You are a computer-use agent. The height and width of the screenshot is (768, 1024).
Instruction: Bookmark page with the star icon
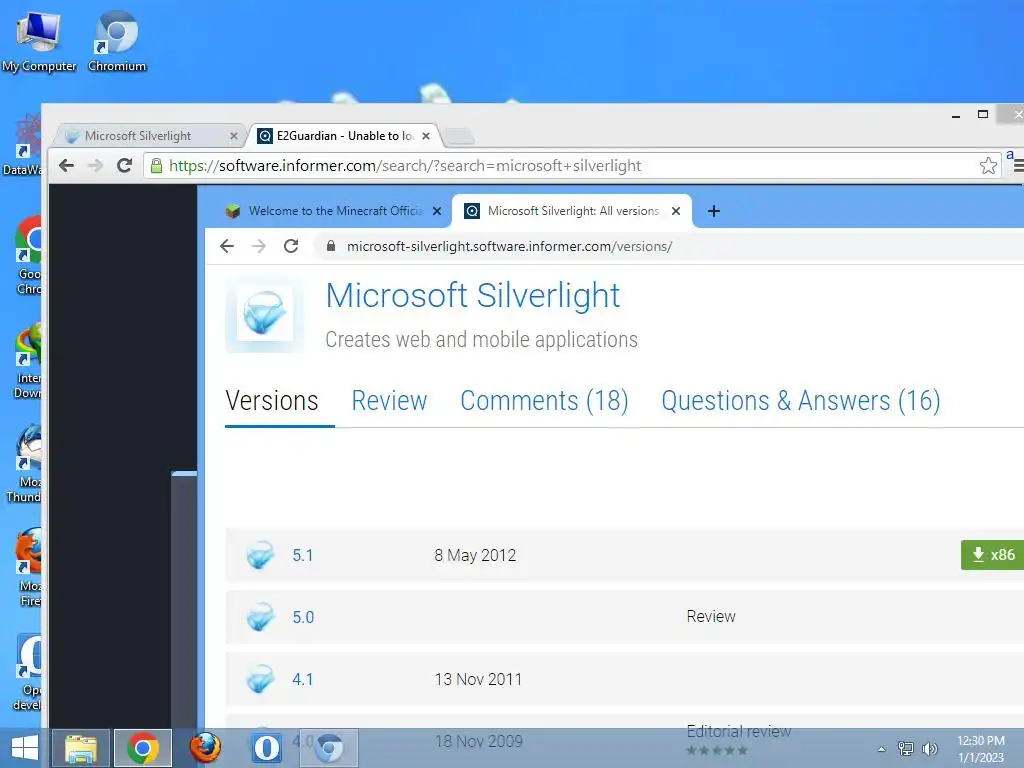pyautogui.click(x=988, y=165)
